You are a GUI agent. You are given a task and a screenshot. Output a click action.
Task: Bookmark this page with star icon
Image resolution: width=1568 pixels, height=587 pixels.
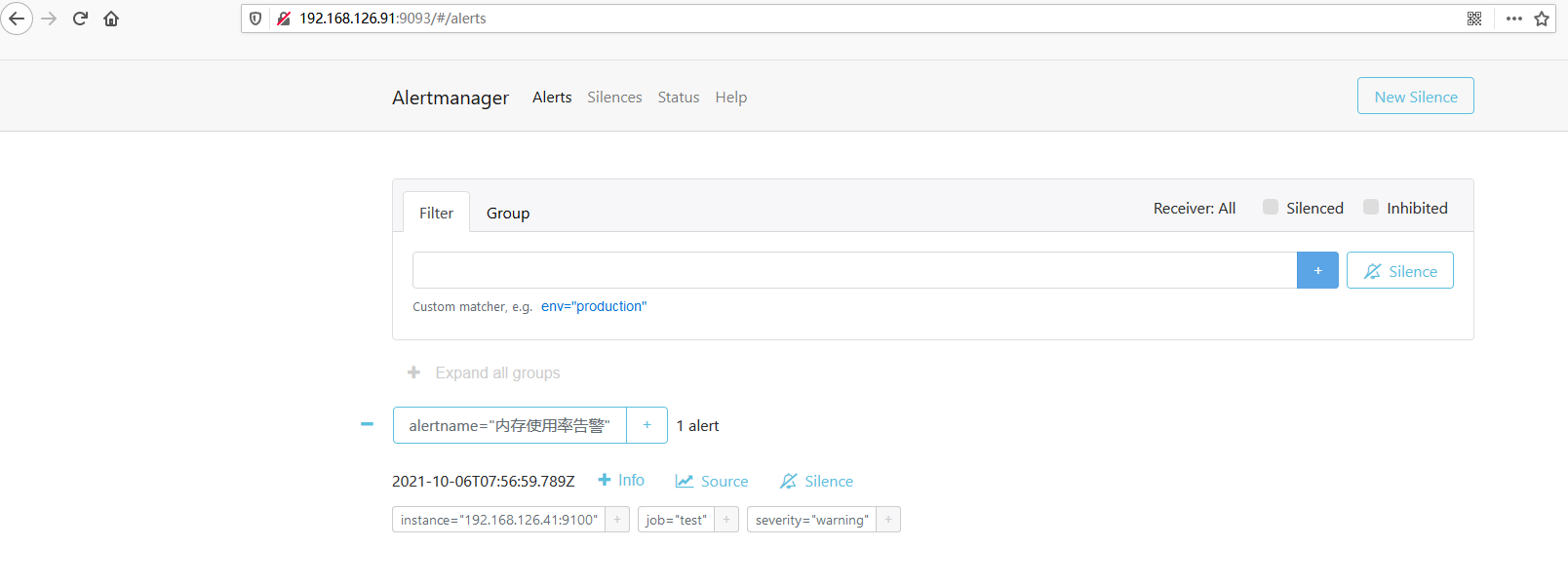[x=1542, y=19]
